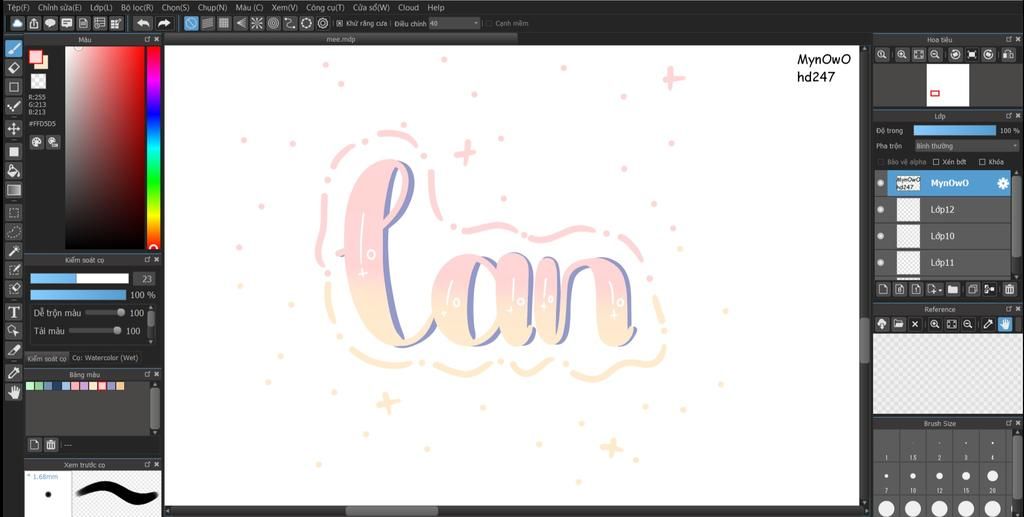This screenshot has height=517, width=1024.
Task: Click the Redo arrow button
Action: pyautogui.click(x=164, y=24)
